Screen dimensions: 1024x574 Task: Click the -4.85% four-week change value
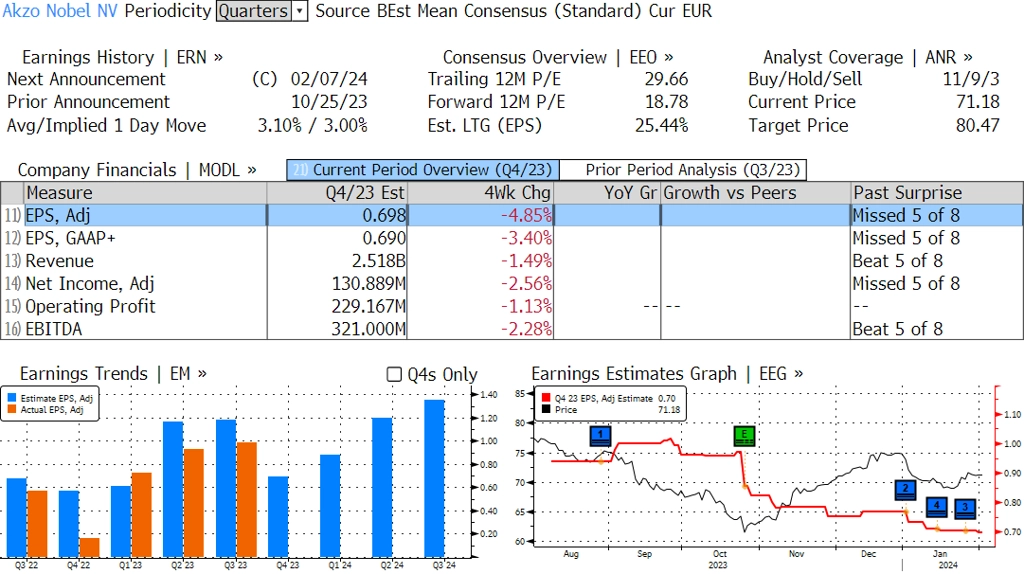(526, 215)
